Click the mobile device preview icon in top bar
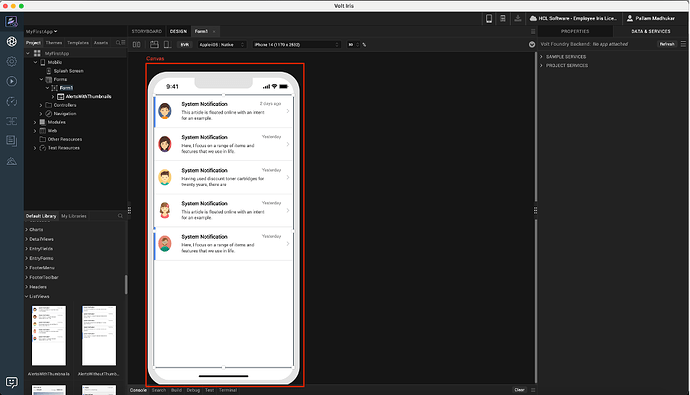 [488, 18]
